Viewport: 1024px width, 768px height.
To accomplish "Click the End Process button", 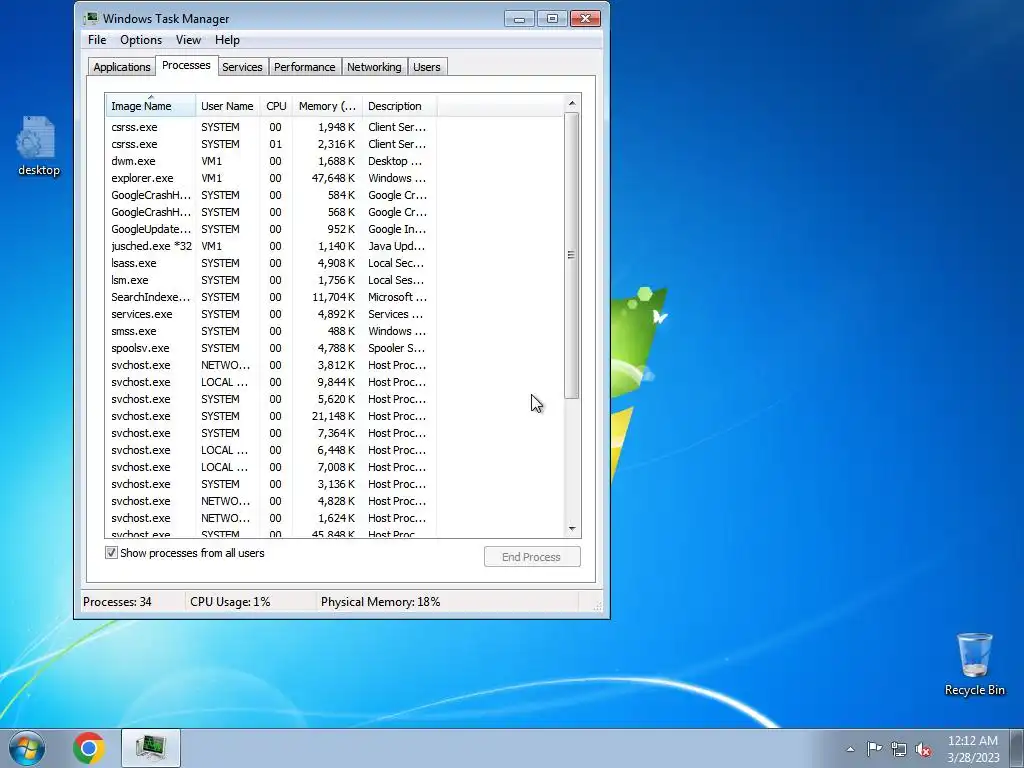I will [532, 556].
